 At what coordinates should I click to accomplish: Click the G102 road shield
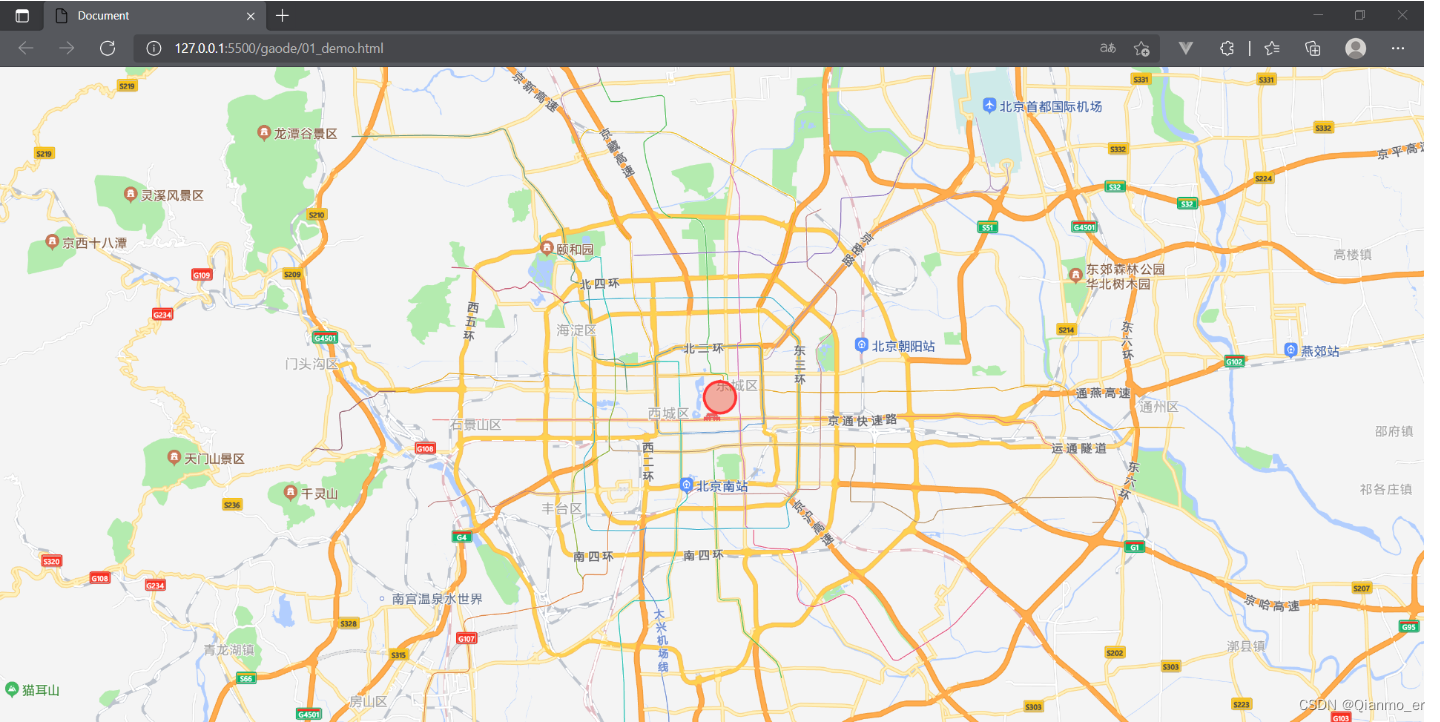(1234, 362)
